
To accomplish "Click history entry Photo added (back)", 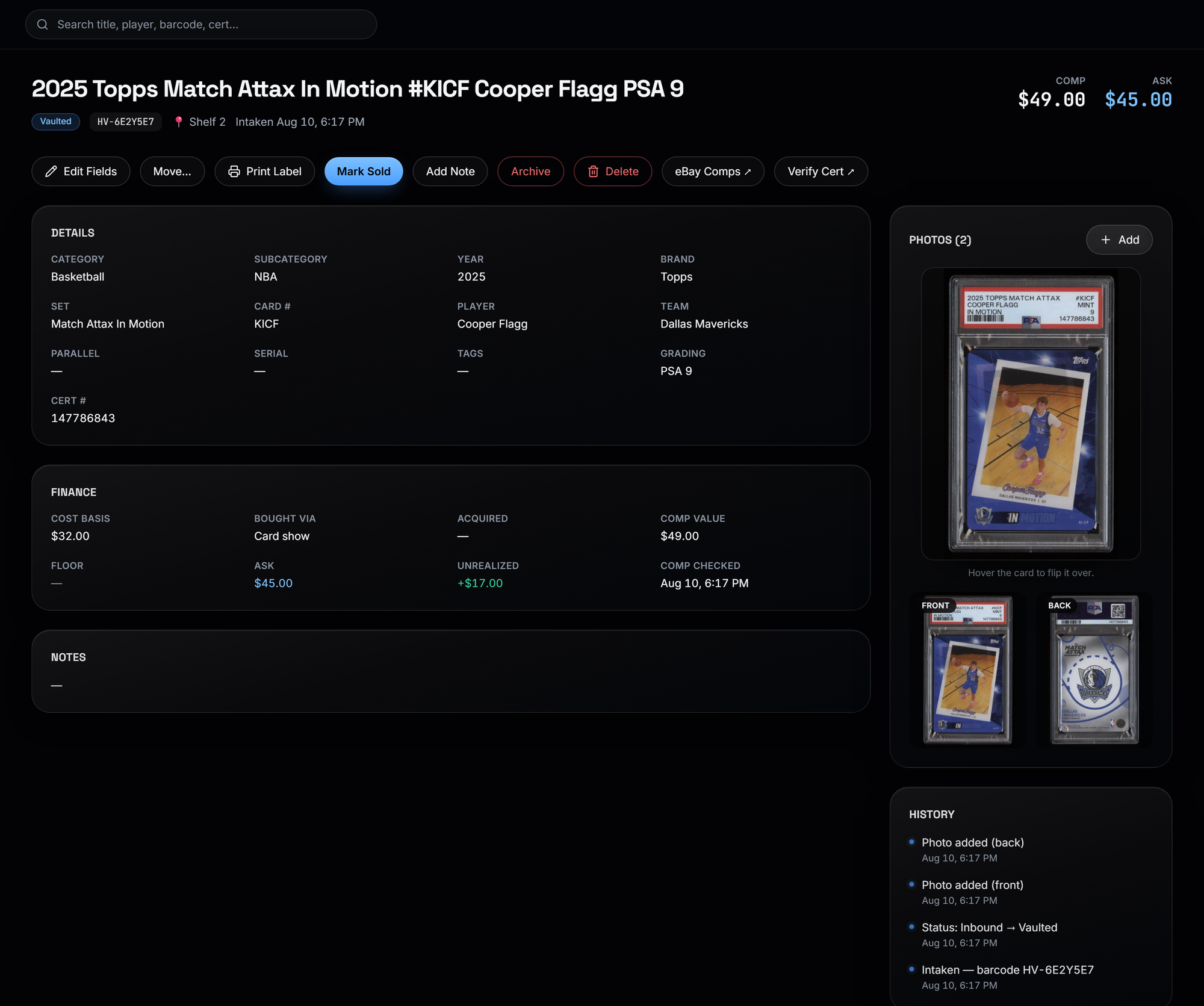I will point(973,842).
